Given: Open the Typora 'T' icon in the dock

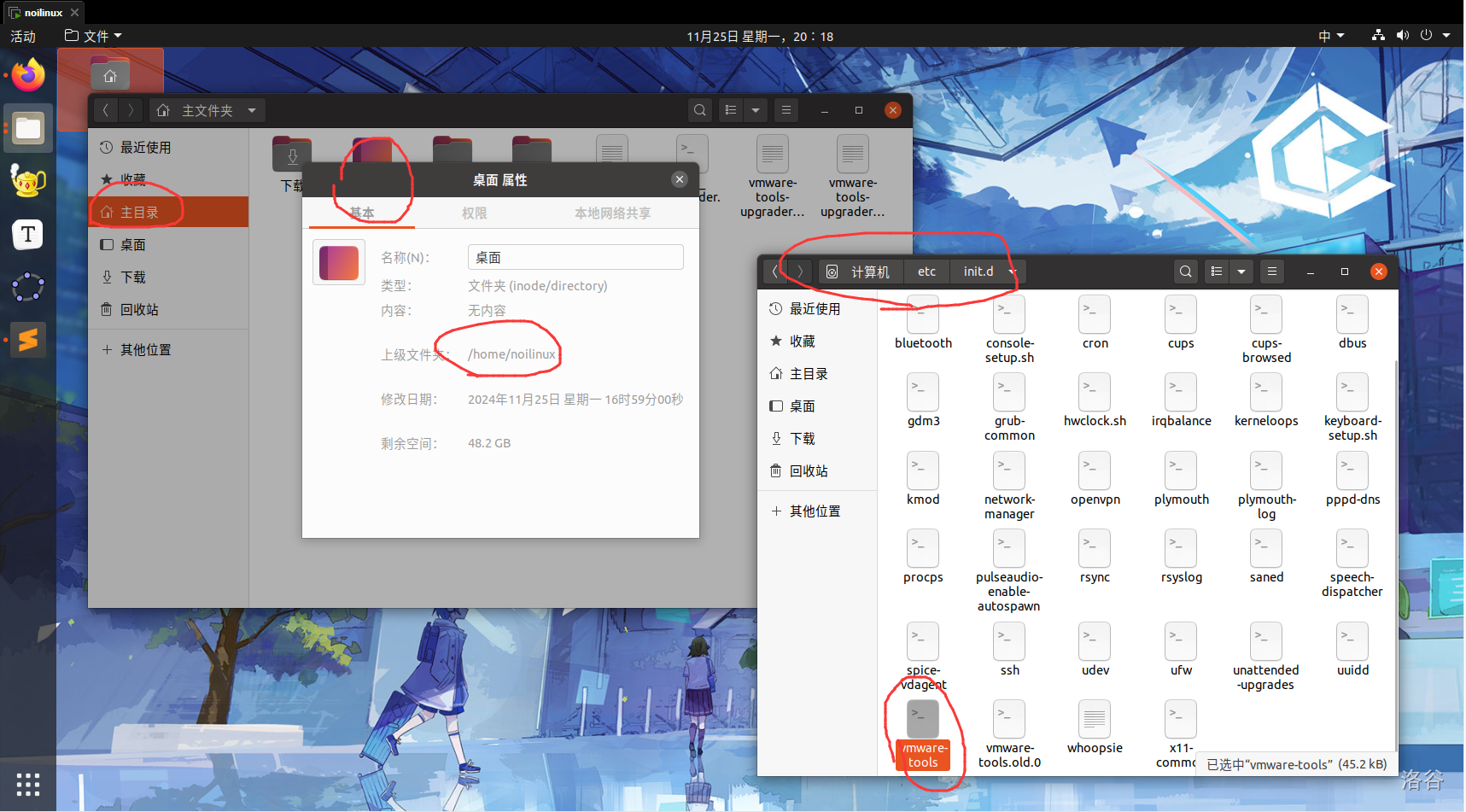Looking at the screenshot, I should pos(28,234).
